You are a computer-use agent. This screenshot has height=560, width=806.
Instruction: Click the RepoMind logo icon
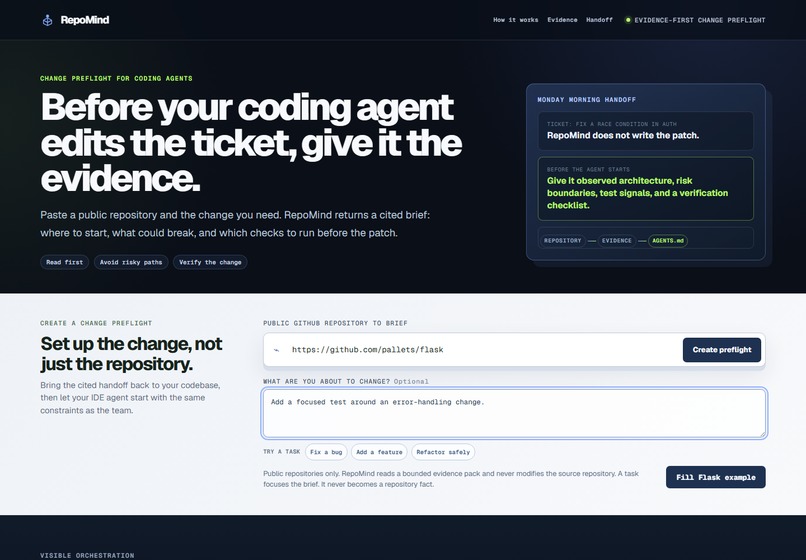47,20
